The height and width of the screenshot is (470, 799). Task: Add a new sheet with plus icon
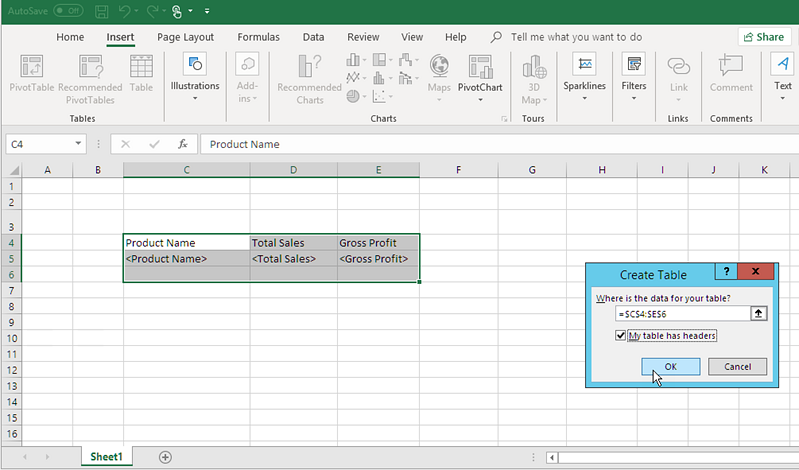click(x=166, y=457)
